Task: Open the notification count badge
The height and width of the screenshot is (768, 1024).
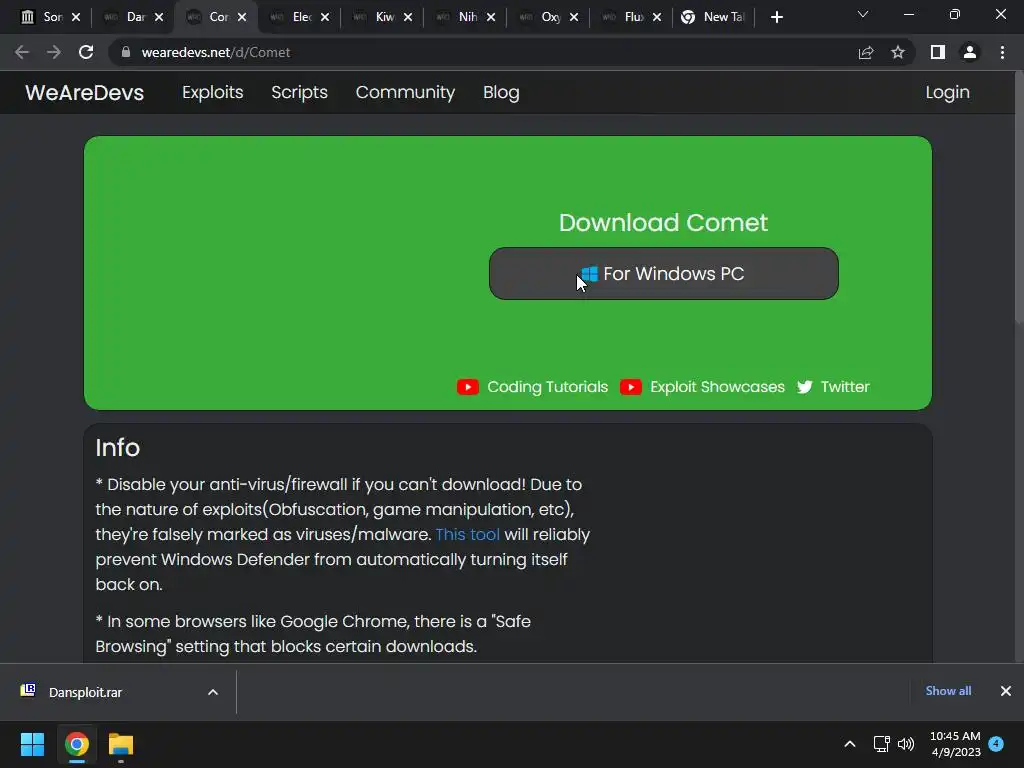Action: (x=996, y=744)
